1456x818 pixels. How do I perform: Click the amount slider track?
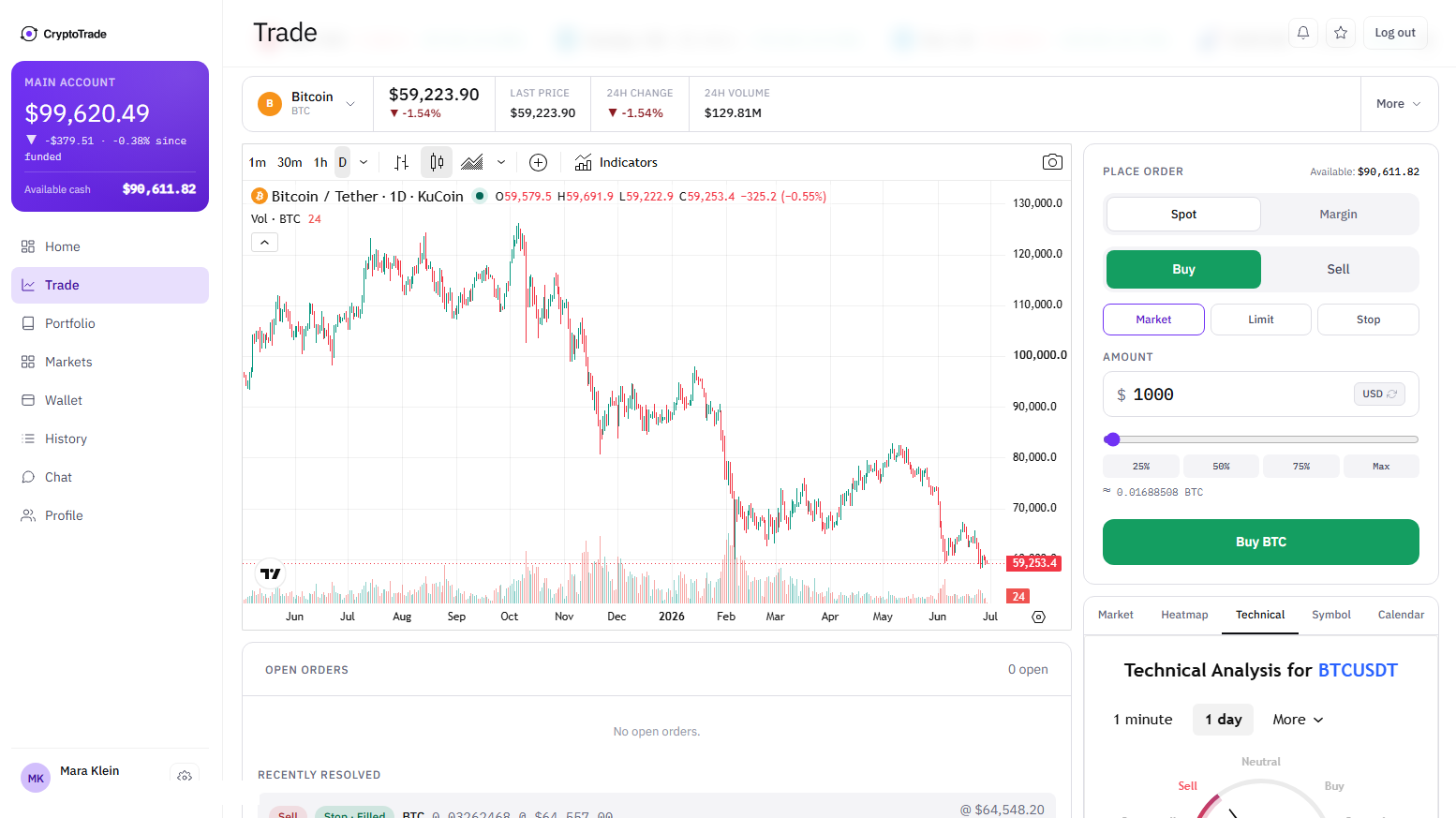[1261, 439]
